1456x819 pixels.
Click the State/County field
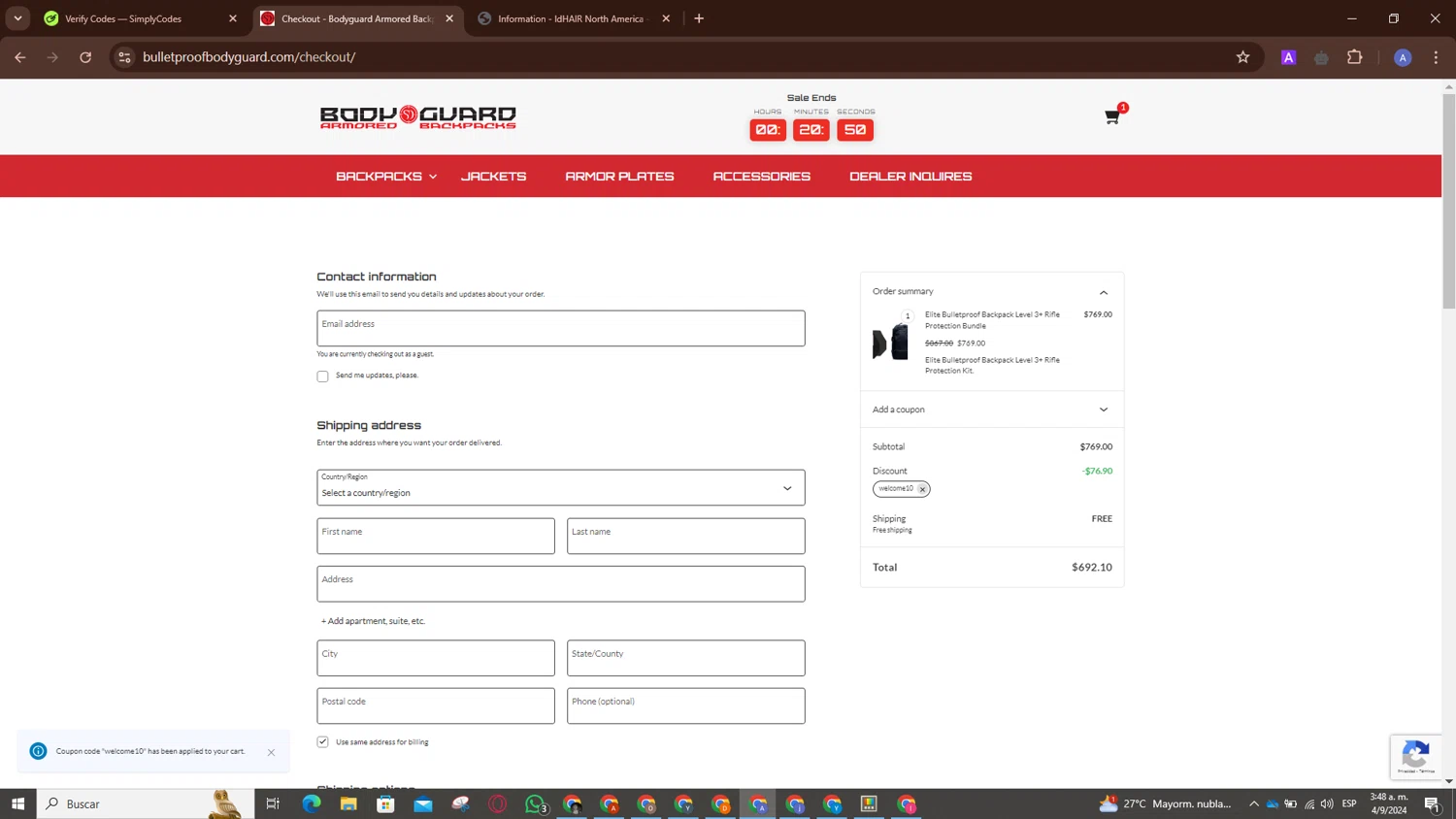[686, 658]
